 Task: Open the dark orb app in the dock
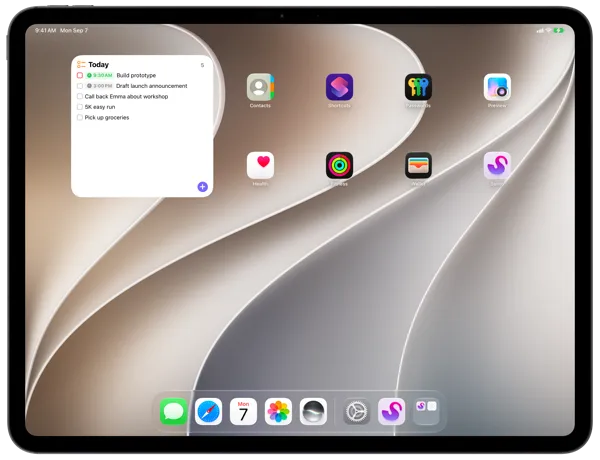pos(313,411)
